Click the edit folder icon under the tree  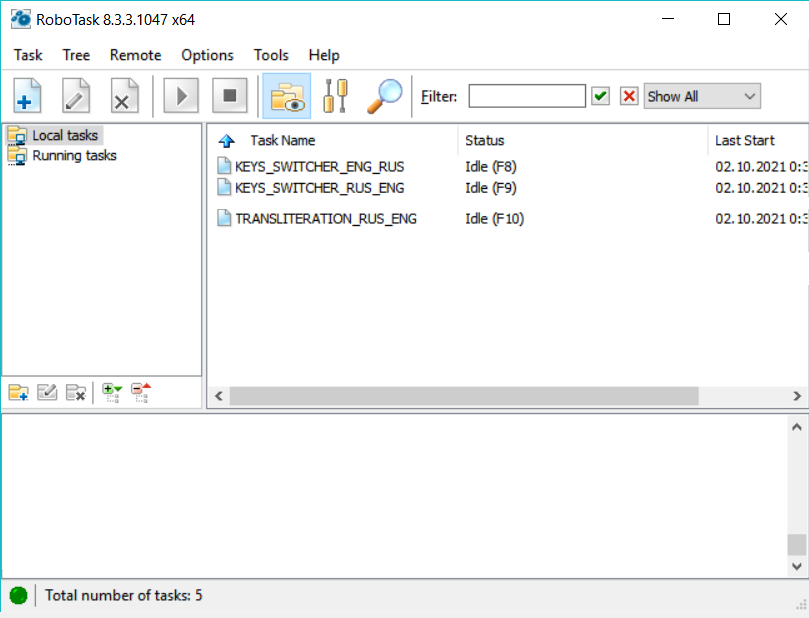[x=47, y=393]
